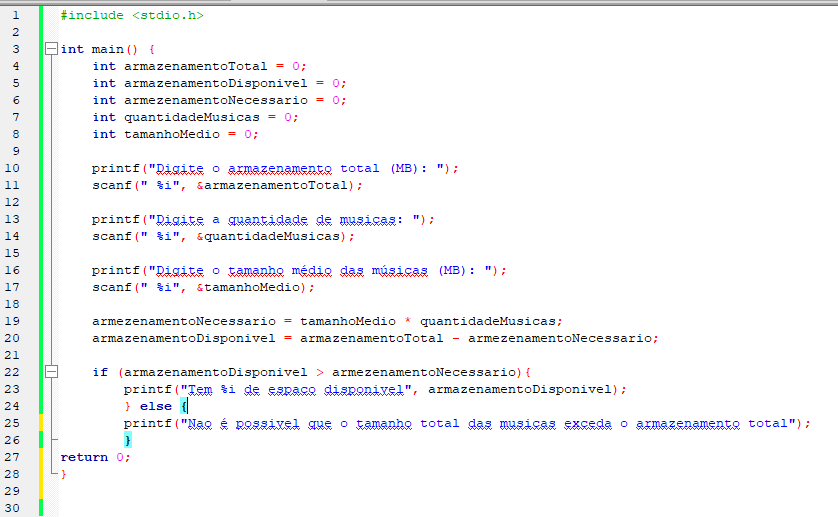The height and width of the screenshot is (517, 838).
Task: Click printf 'Digite o tamanho médio' line
Action: tap(299, 271)
